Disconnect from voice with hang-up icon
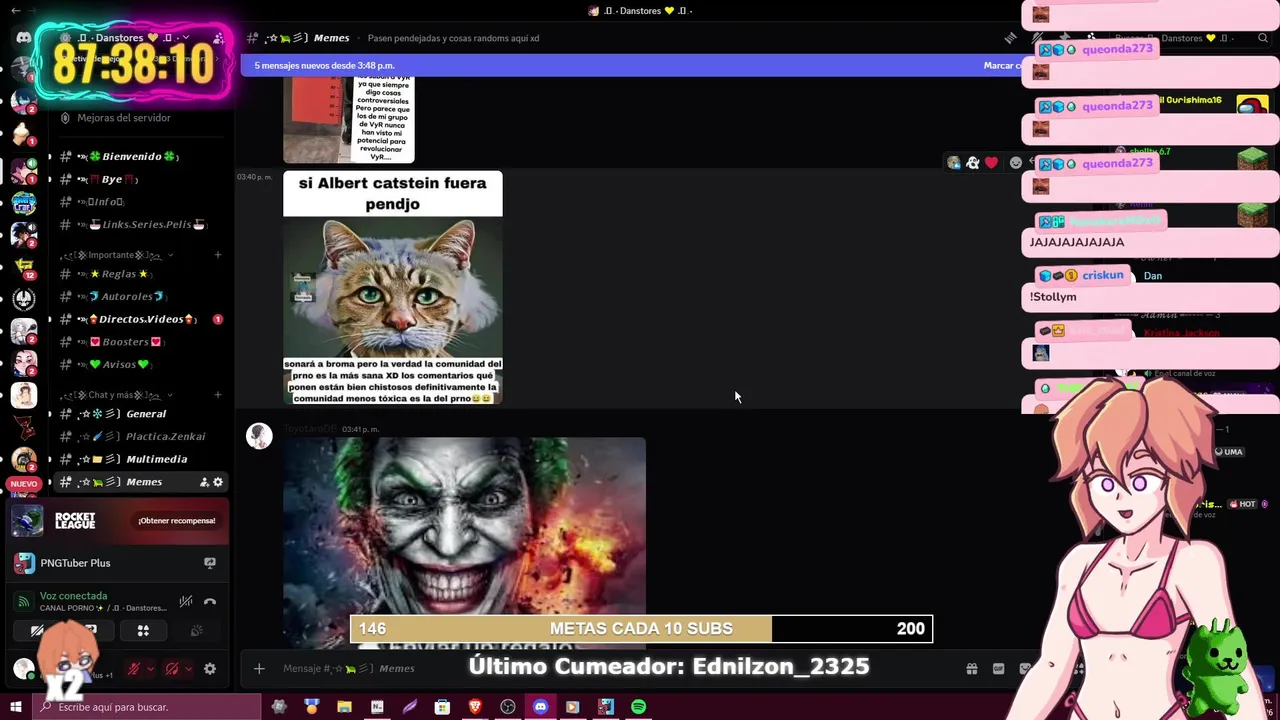 [210, 602]
